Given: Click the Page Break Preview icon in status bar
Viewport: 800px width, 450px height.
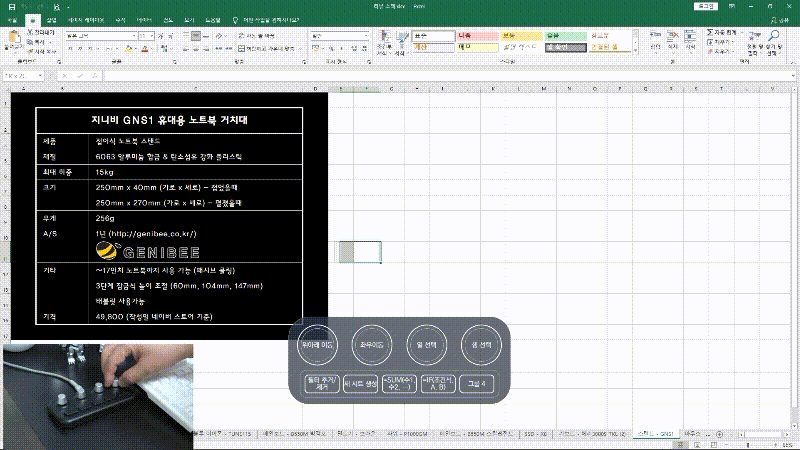Looking at the screenshot, I should coord(713,445).
